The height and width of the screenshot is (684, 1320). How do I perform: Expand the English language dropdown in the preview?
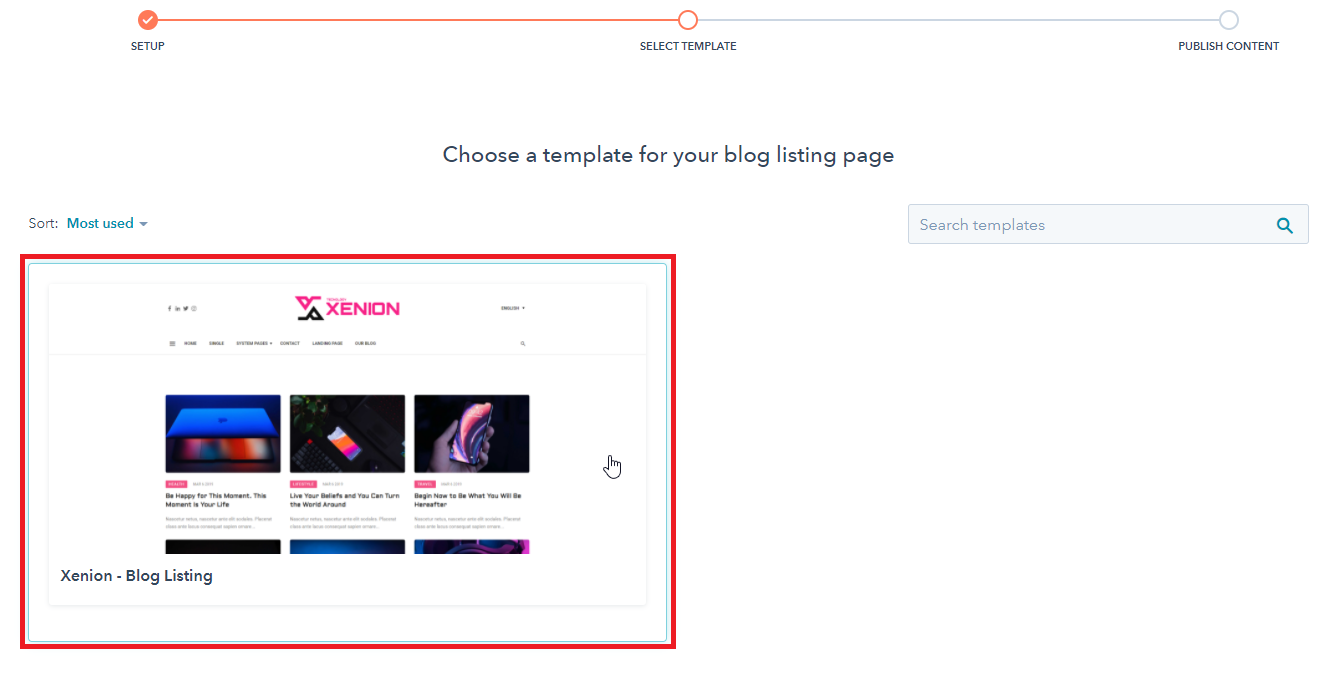[513, 308]
